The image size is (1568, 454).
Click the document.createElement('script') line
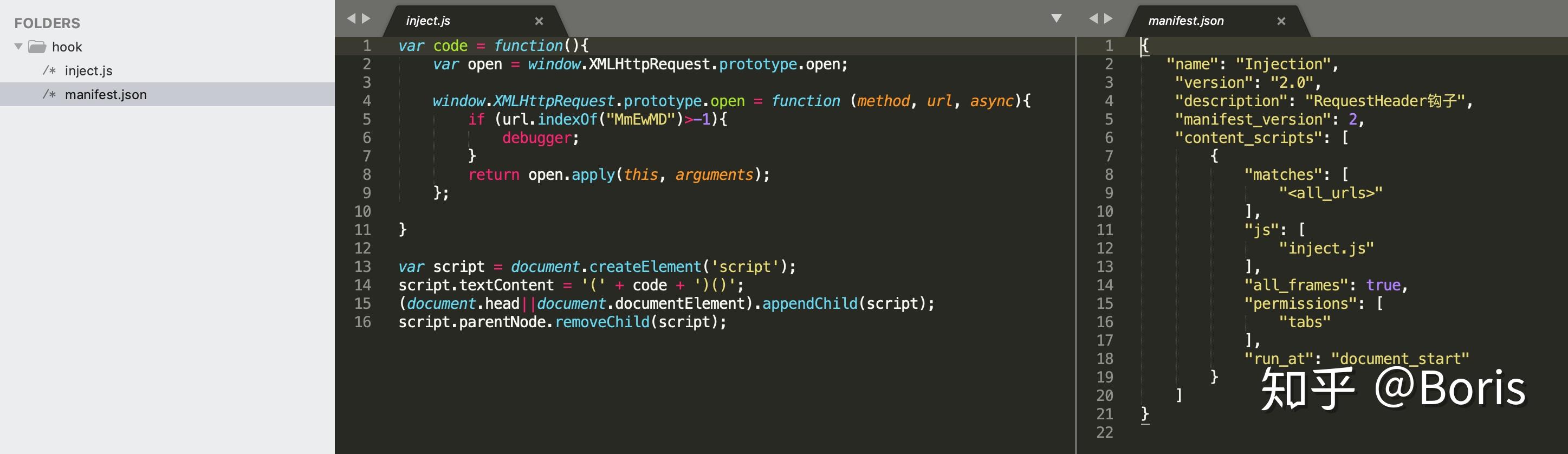pos(597,267)
